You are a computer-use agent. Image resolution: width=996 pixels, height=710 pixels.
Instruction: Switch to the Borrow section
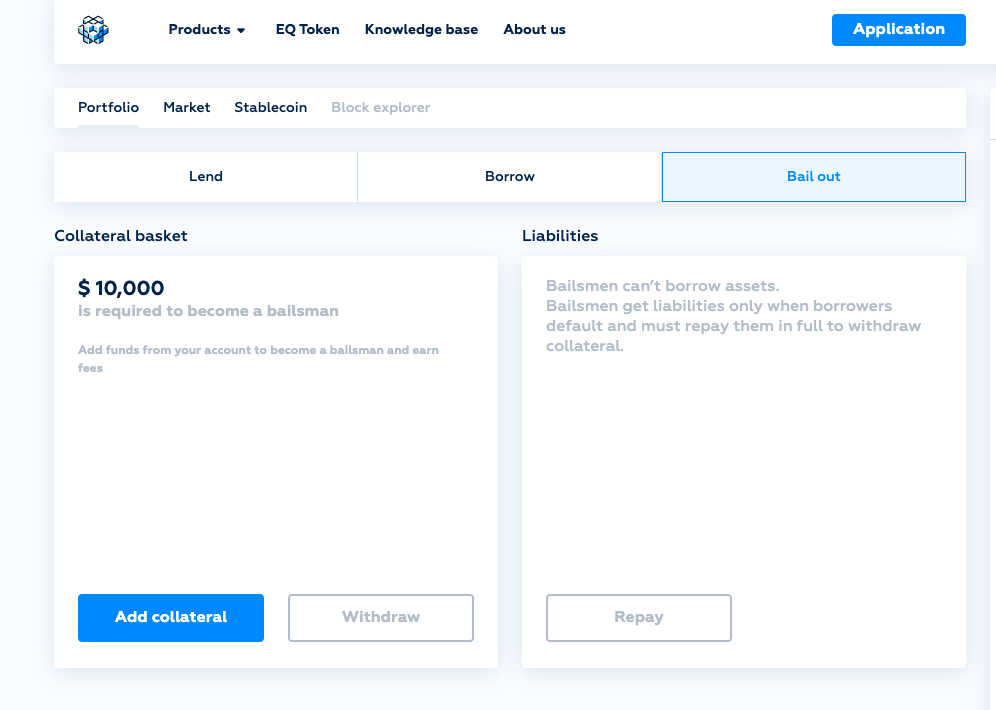[x=510, y=177]
